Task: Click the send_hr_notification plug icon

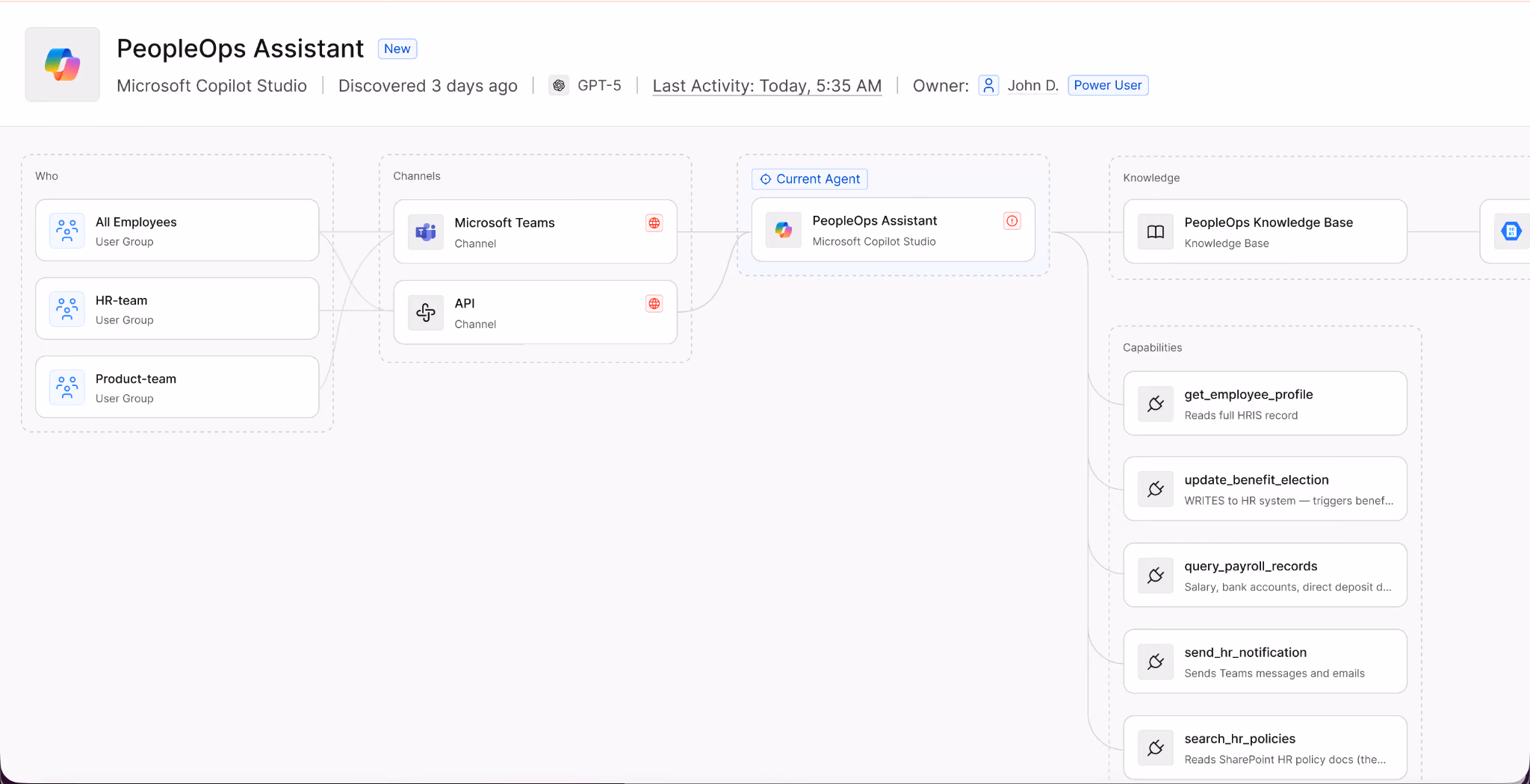Action: (x=1156, y=662)
